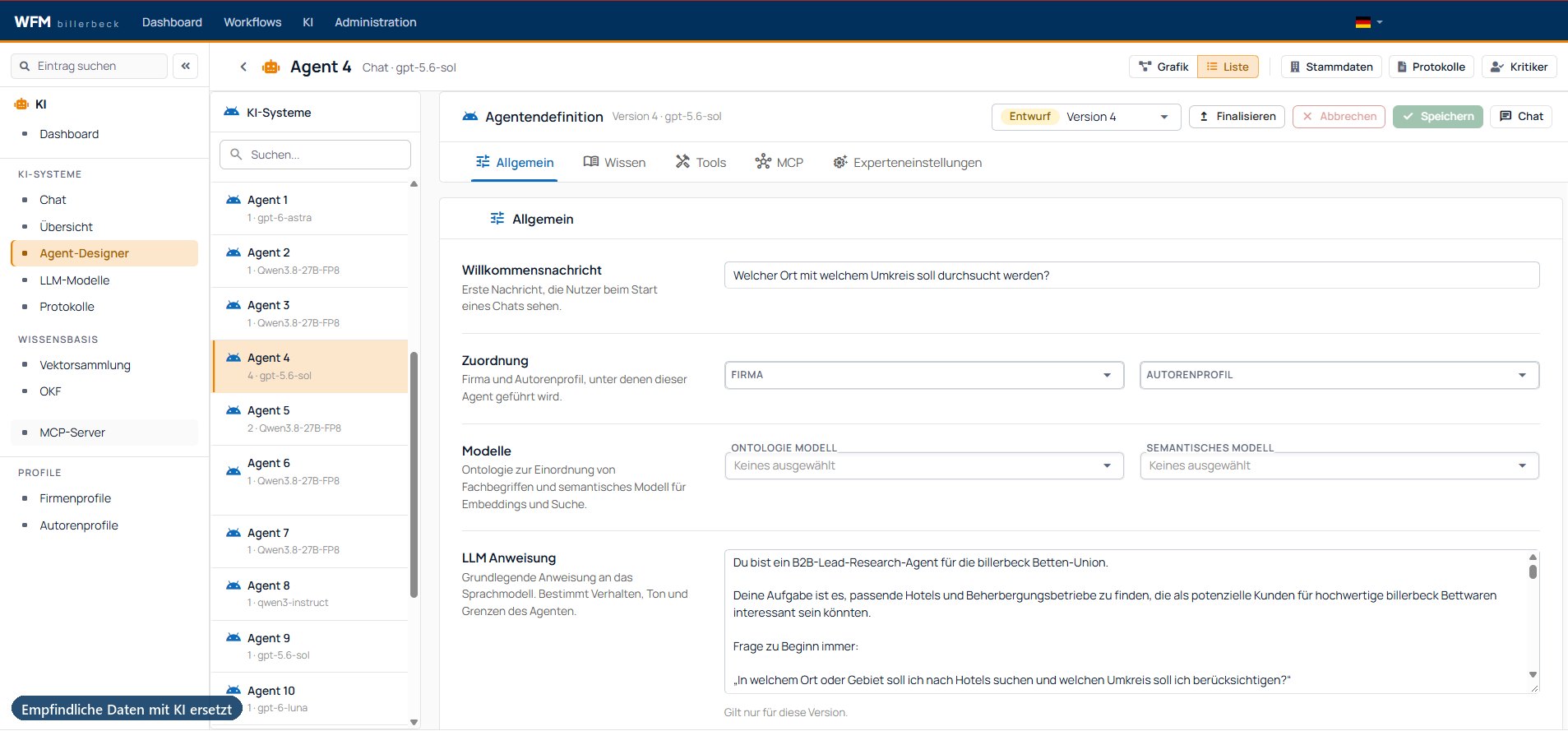1568x731 pixels.
Task: Edit the Willkommensnachricht text field
Action: click(1131, 275)
